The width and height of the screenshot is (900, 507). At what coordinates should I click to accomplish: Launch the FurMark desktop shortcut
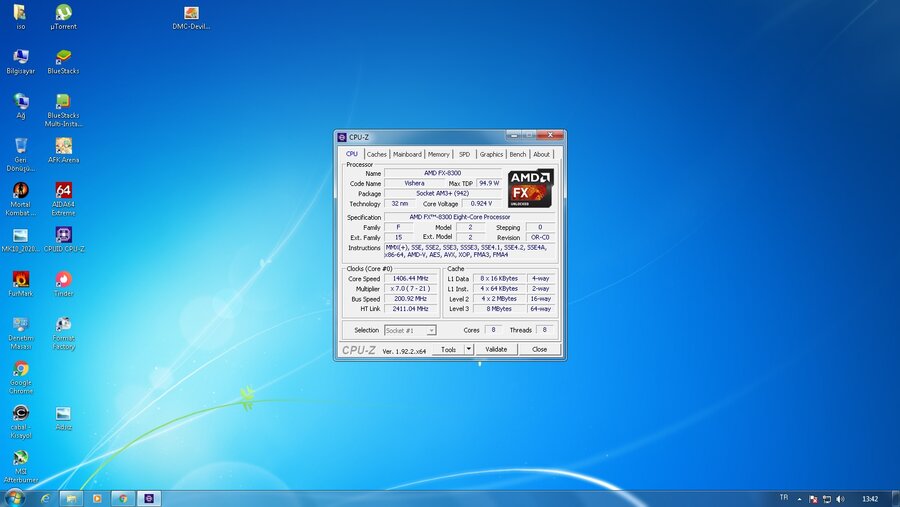tap(21, 284)
